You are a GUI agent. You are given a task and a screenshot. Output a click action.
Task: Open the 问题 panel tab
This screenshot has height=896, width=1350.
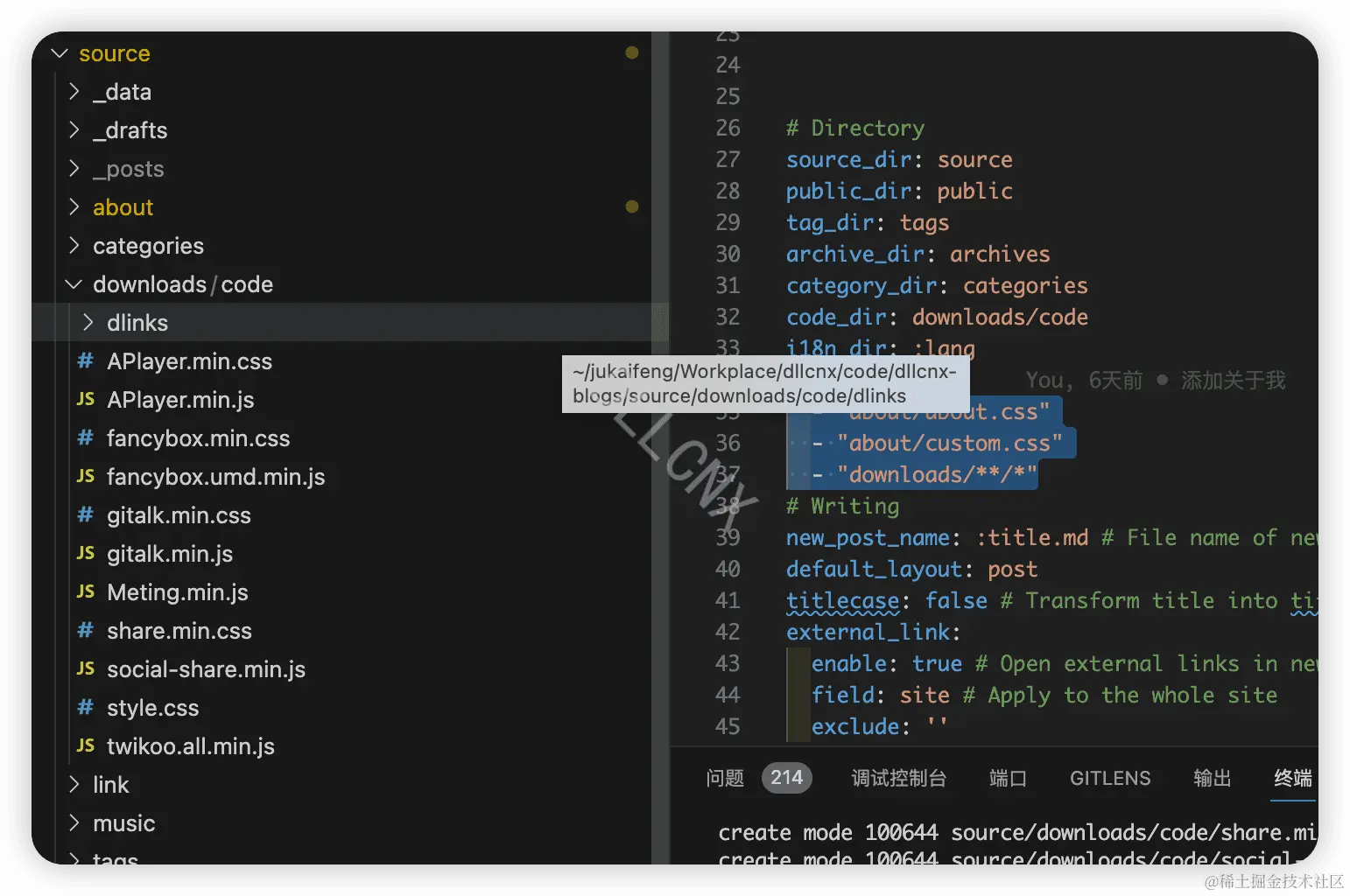725,778
